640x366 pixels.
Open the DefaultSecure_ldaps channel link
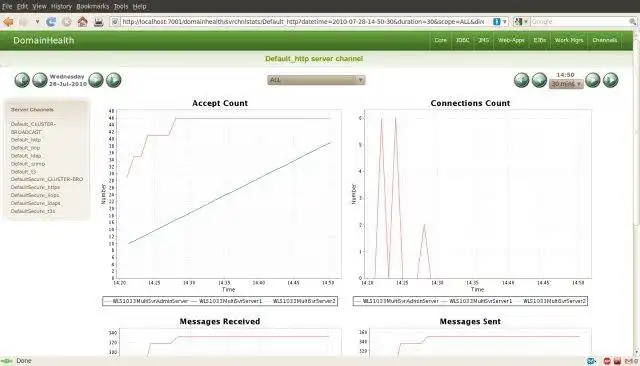(x=36, y=203)
